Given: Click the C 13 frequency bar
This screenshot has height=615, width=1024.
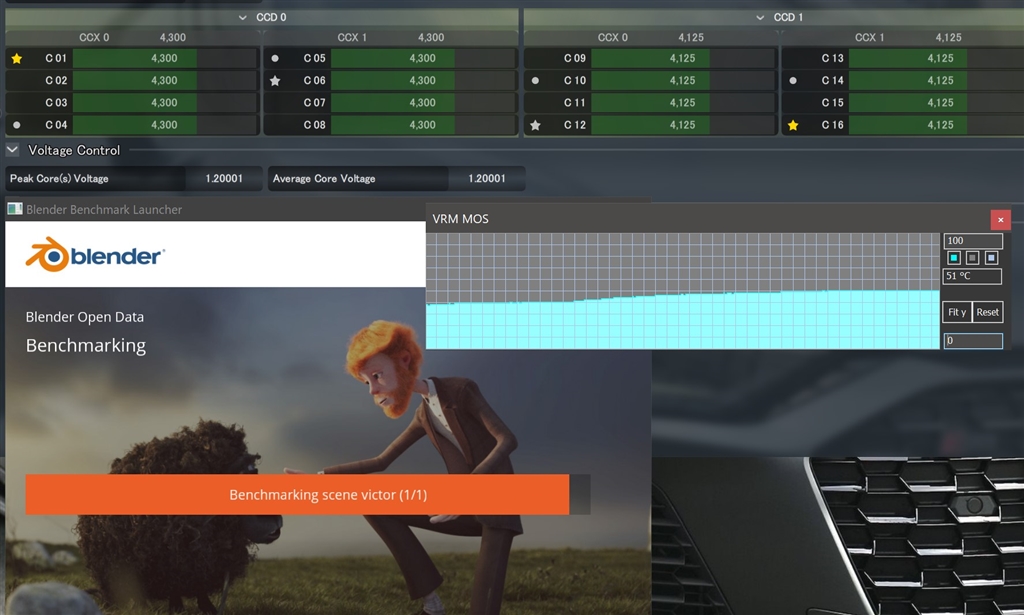Looking at the screenshot, I should pos(936,58).
